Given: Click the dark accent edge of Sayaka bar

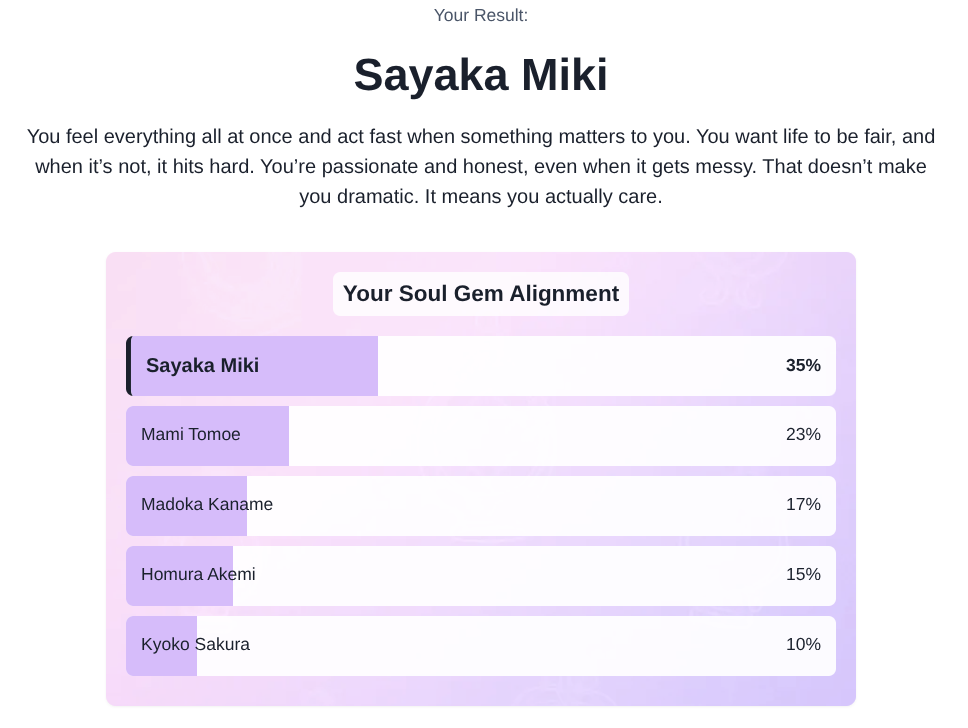Looking at the screenshot, I should pyautogui.click(x=128, y=366).
